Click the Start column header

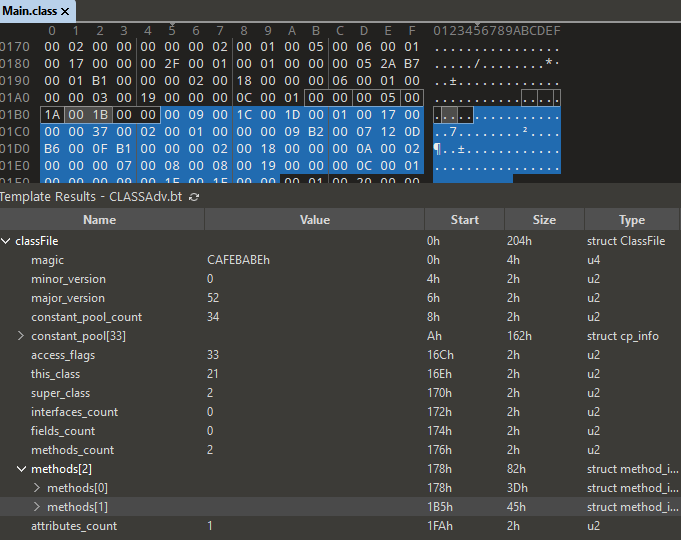coord(464,220)
